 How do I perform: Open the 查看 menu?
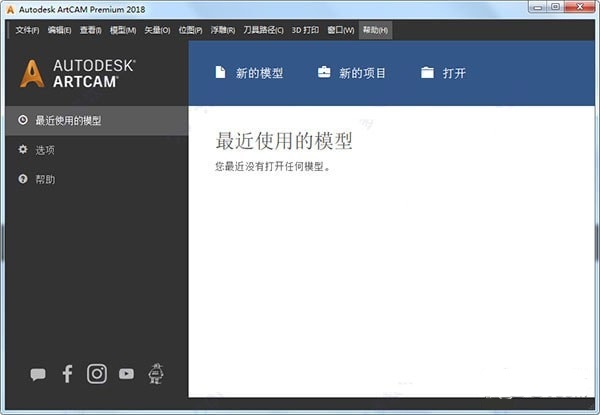(90, 30)
